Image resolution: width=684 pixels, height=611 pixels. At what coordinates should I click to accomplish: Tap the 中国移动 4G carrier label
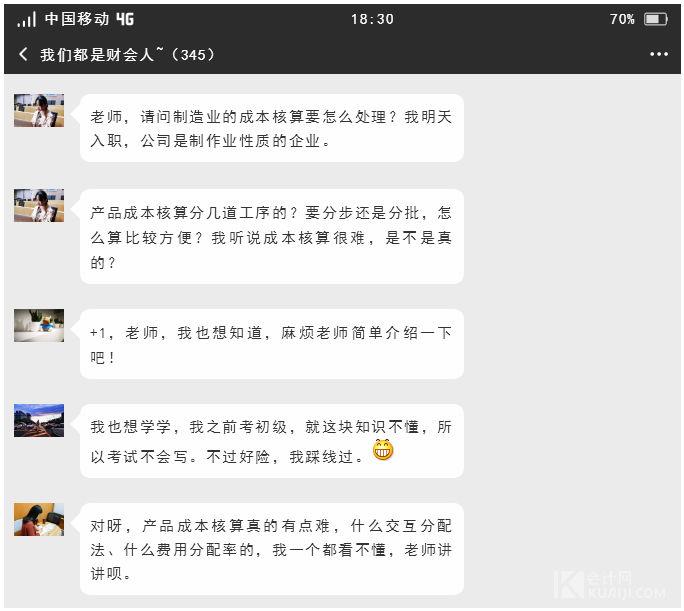89,19
